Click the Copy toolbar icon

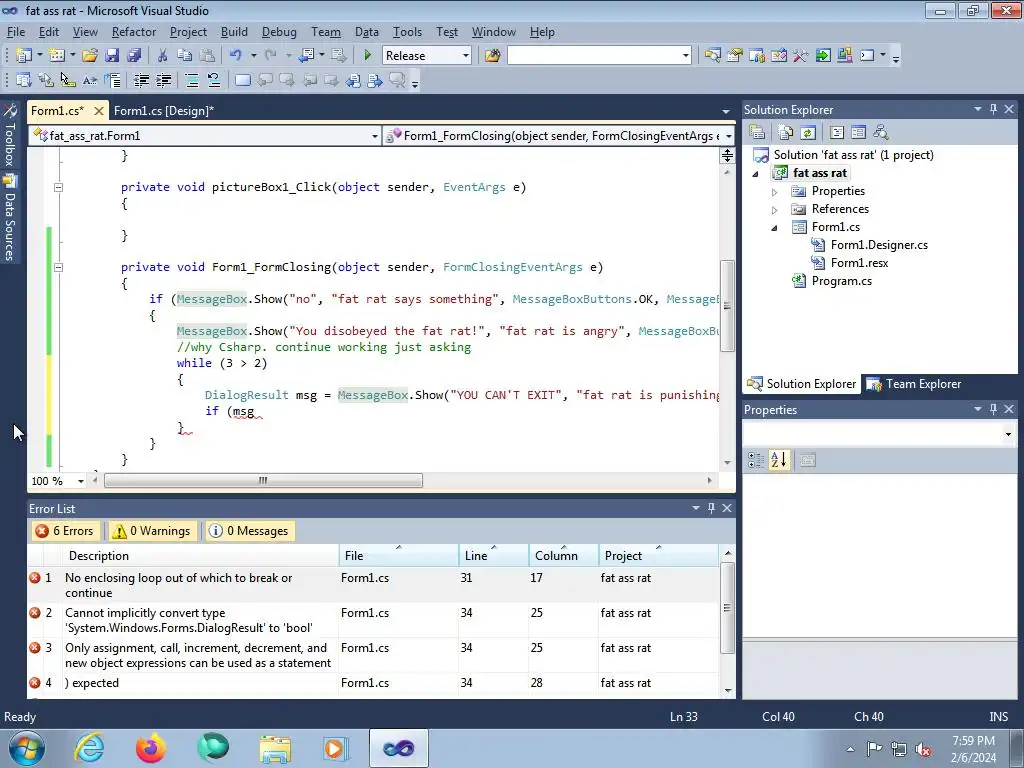pos(185,56)
